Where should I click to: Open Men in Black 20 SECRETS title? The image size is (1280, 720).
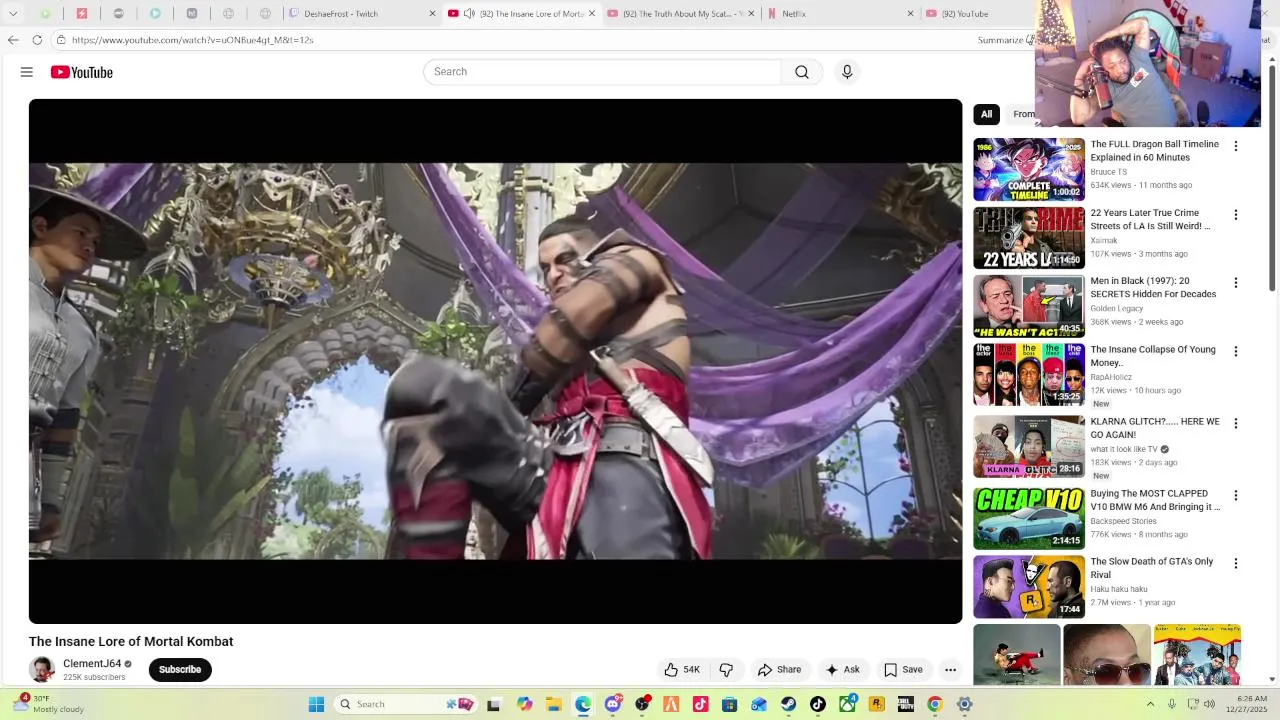point(1153,288)
